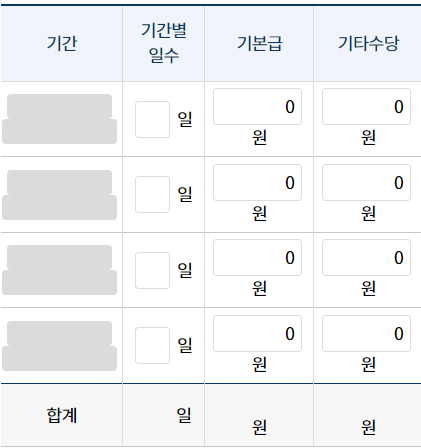Click the second row 일수 days input
The width and height of the screenshot is (421, 448).
152,194
